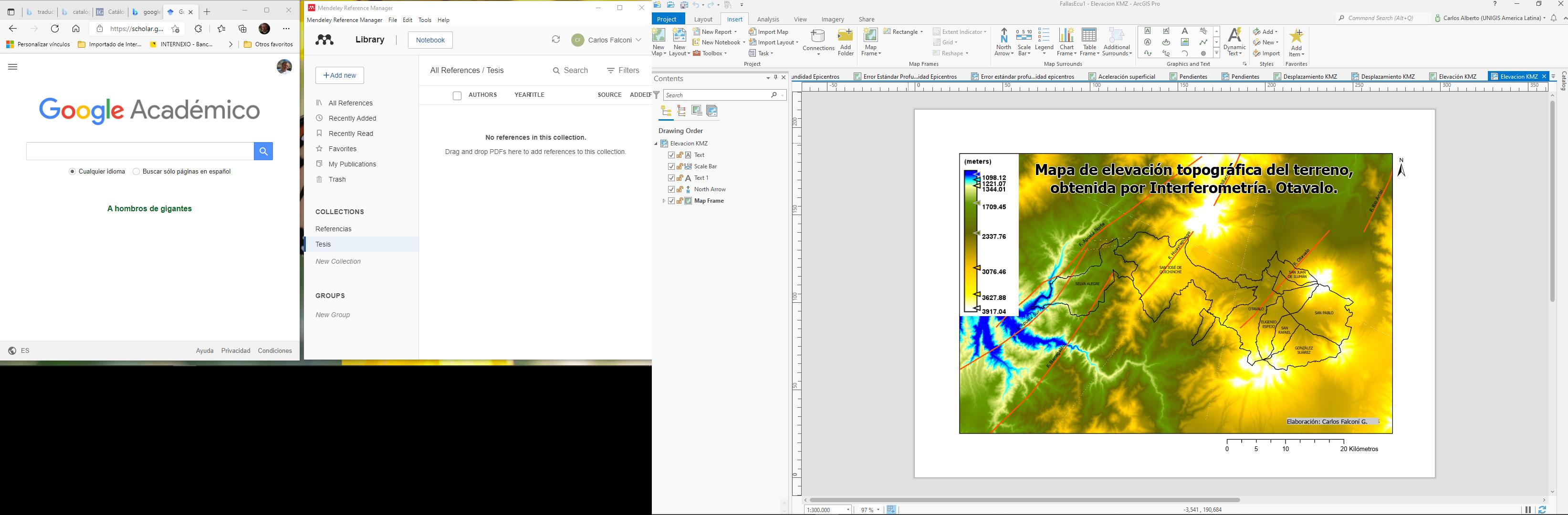
Task: Open the layout scale 1:300.000 dropdown
Action: pos(848,510)
